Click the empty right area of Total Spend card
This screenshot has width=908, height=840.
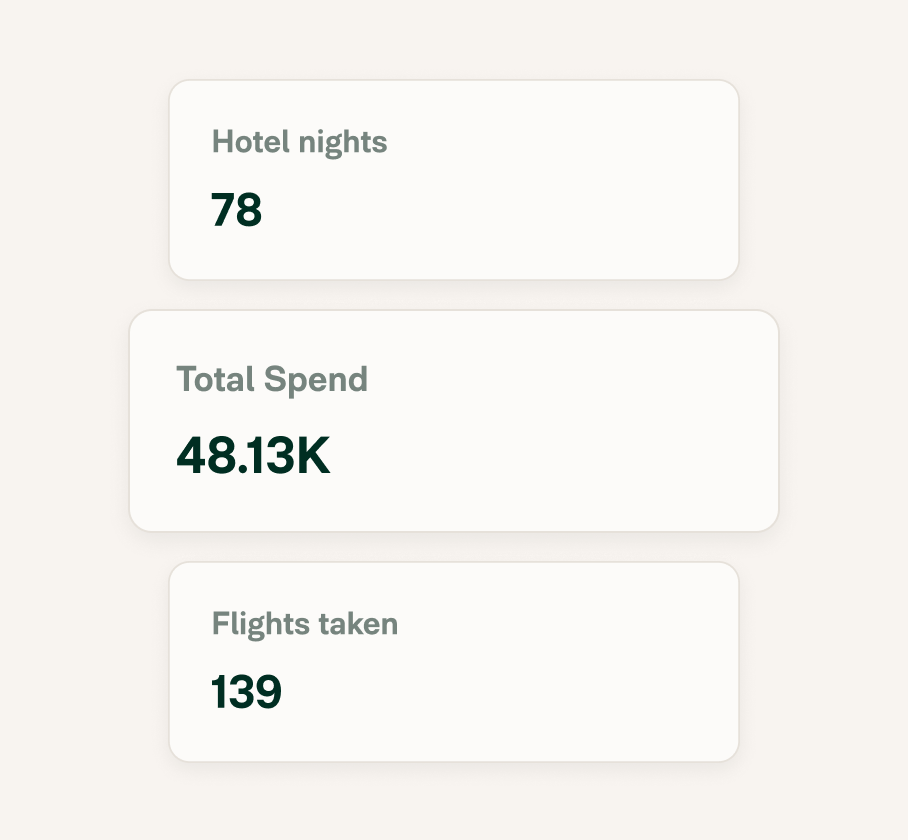pyautogui.click(x=579, y=421)
